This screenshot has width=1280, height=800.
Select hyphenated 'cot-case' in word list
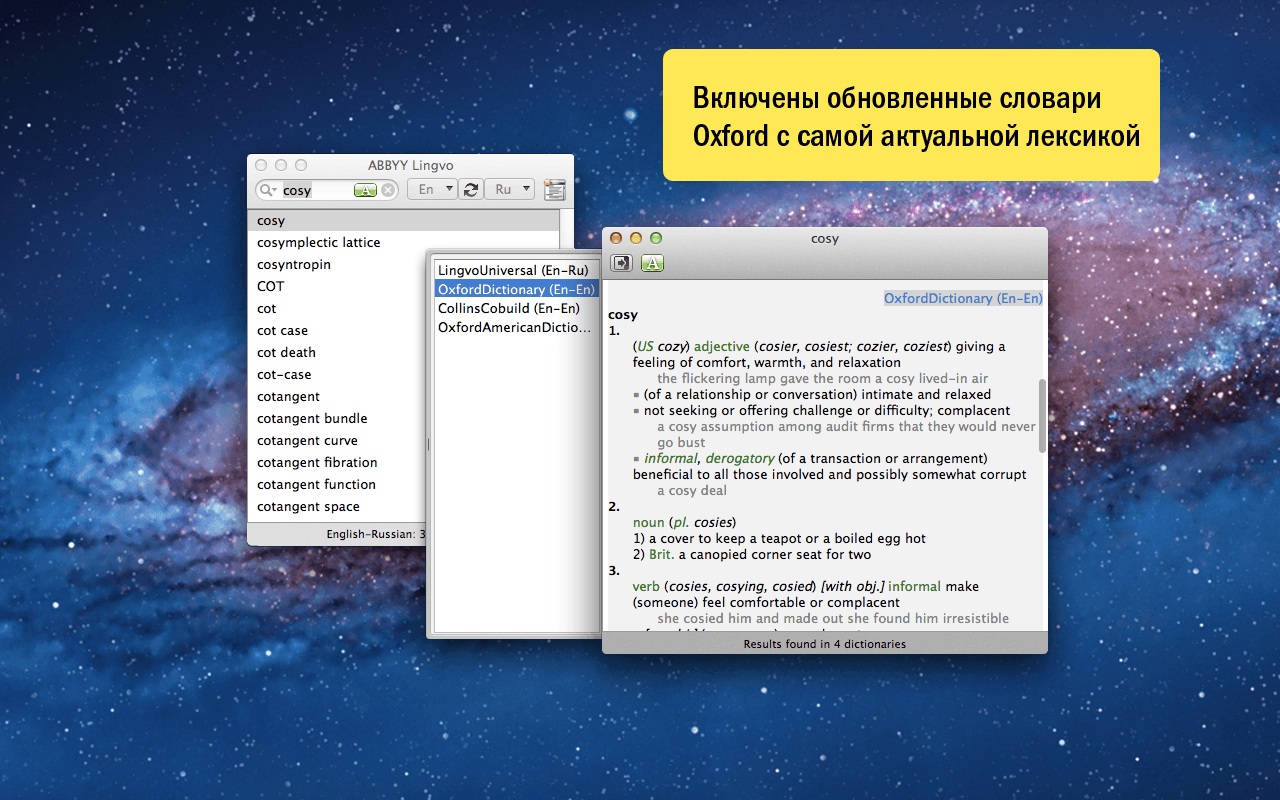click(337, 375)
